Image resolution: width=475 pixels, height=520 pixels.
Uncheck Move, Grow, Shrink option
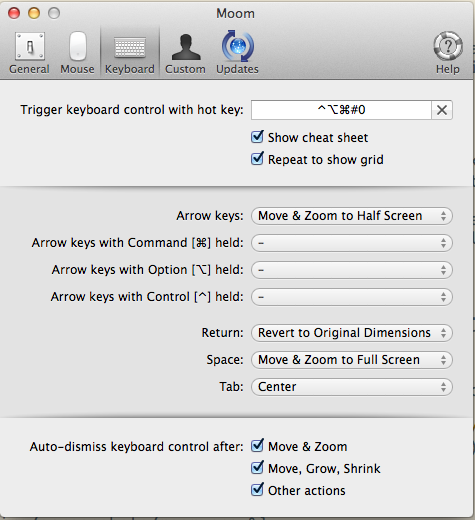coord(257,468)
